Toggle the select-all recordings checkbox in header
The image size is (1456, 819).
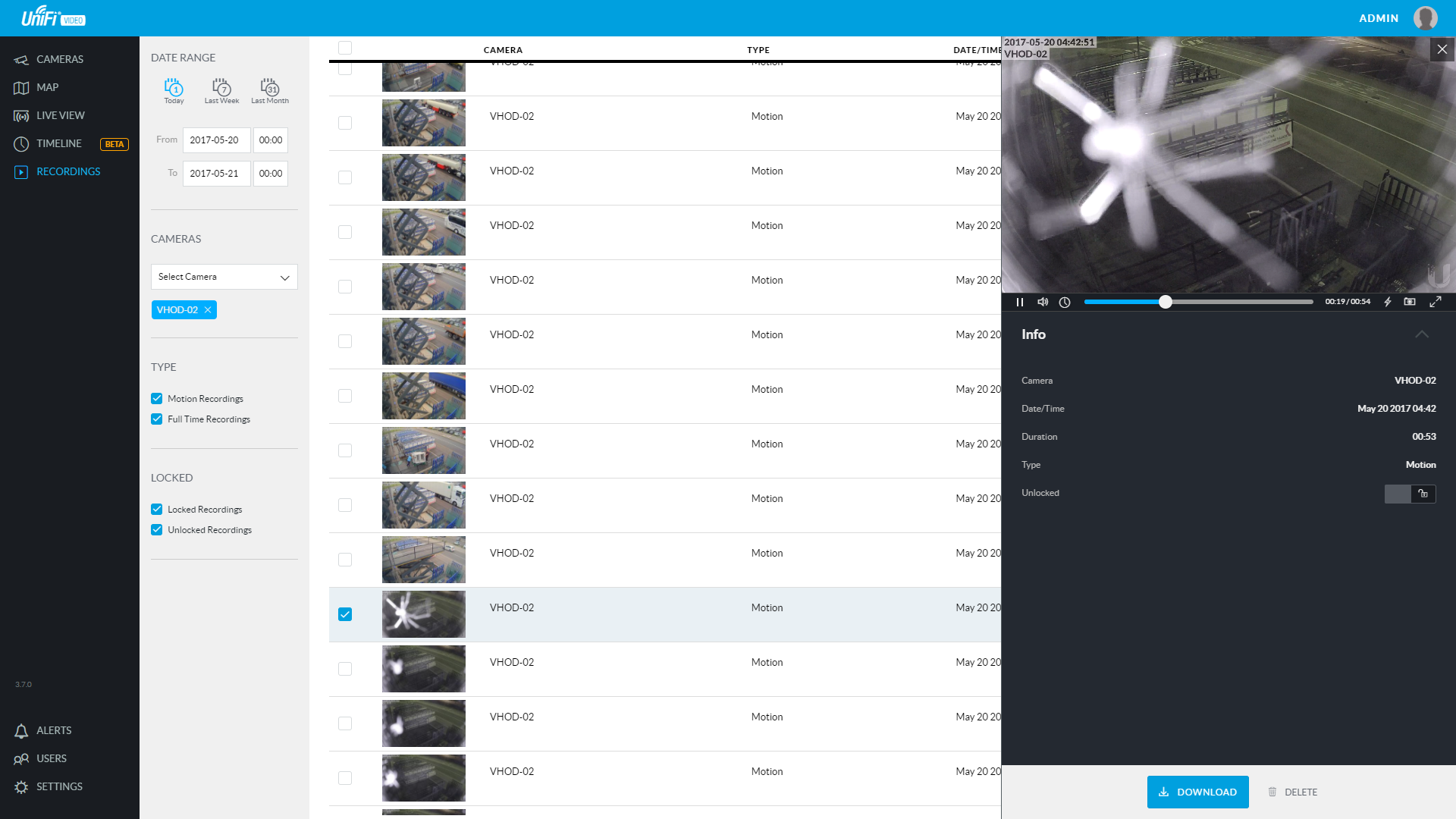[345, 48]
